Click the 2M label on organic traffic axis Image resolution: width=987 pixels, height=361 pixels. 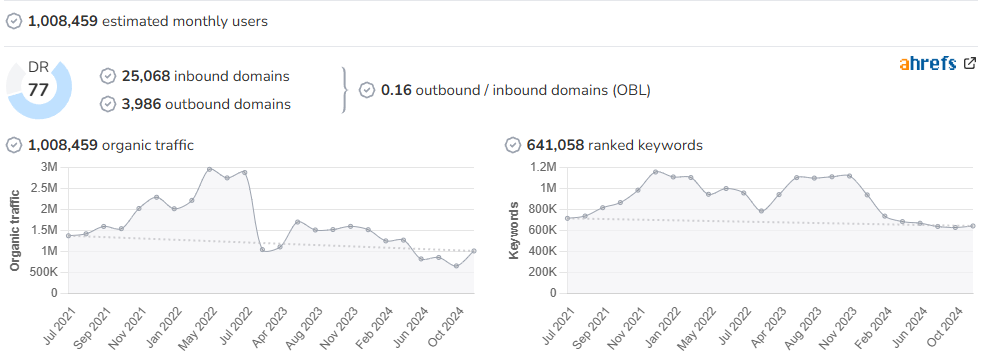point(48,209)
